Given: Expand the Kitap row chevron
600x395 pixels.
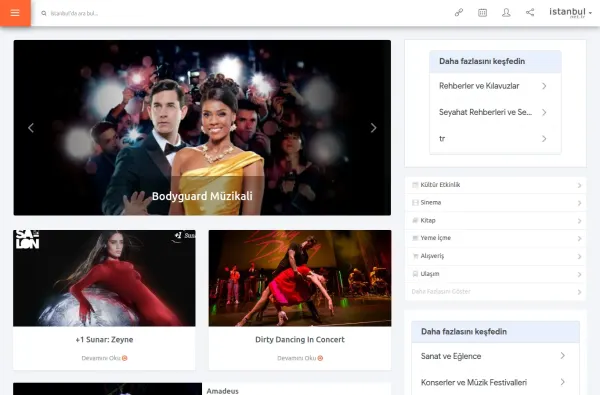Looking at the screenshot, I should click(x=579, y=221).
